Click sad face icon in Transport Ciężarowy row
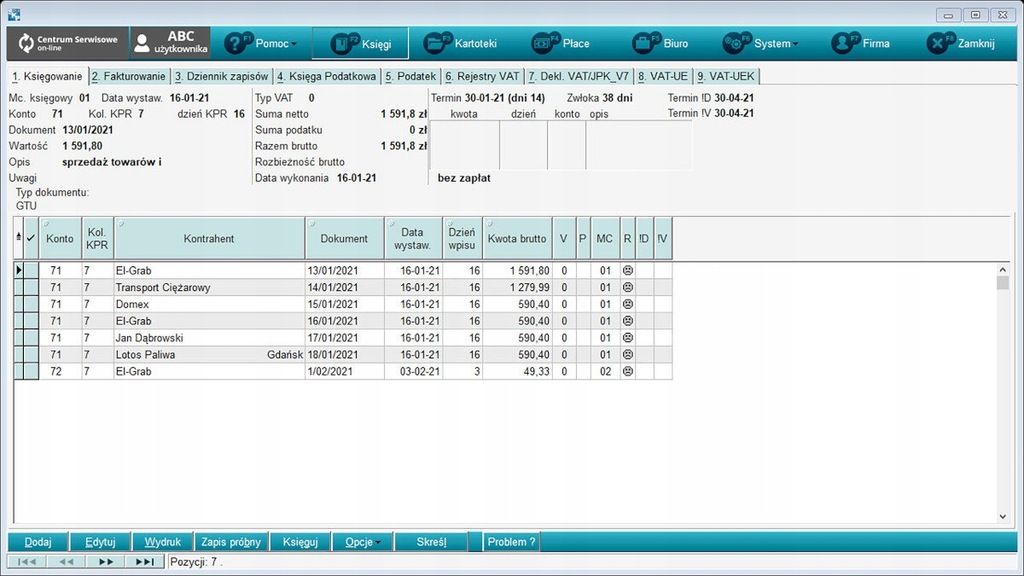 pos(628,287)
